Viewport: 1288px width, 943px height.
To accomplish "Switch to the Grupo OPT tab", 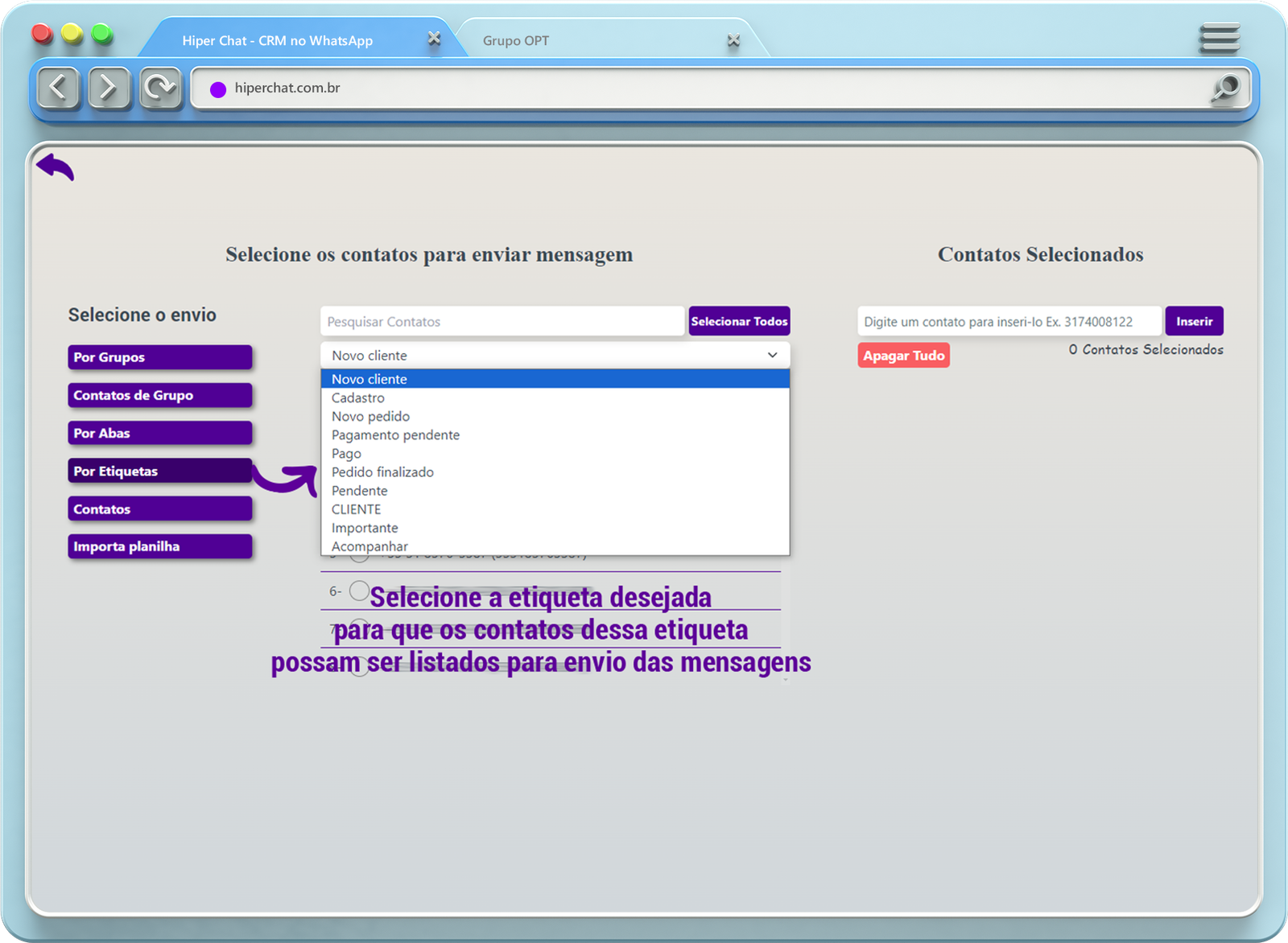I will (x=516, y=40).
